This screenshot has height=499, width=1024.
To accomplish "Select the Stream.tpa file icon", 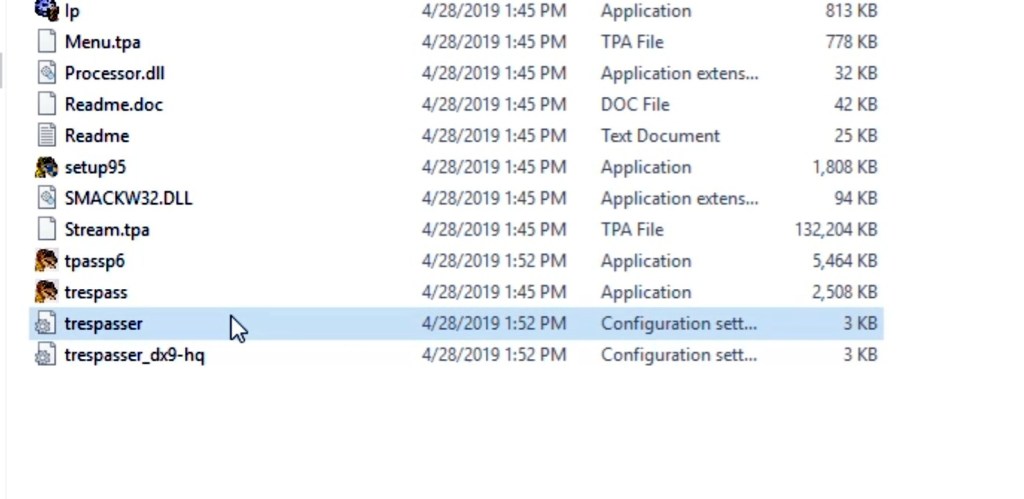I will 46,229.
